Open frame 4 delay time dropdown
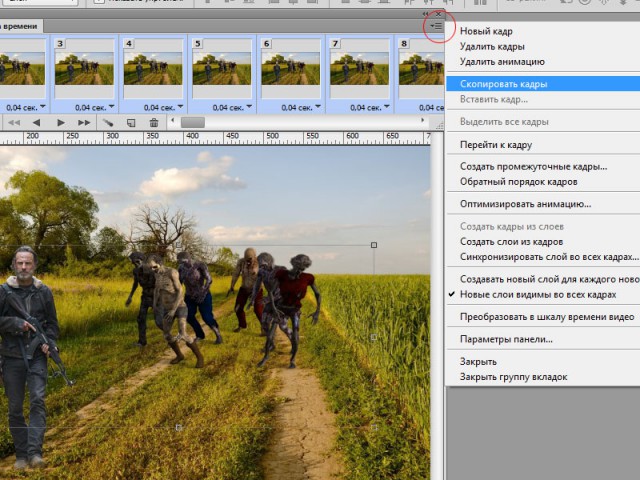 [180, 107]
